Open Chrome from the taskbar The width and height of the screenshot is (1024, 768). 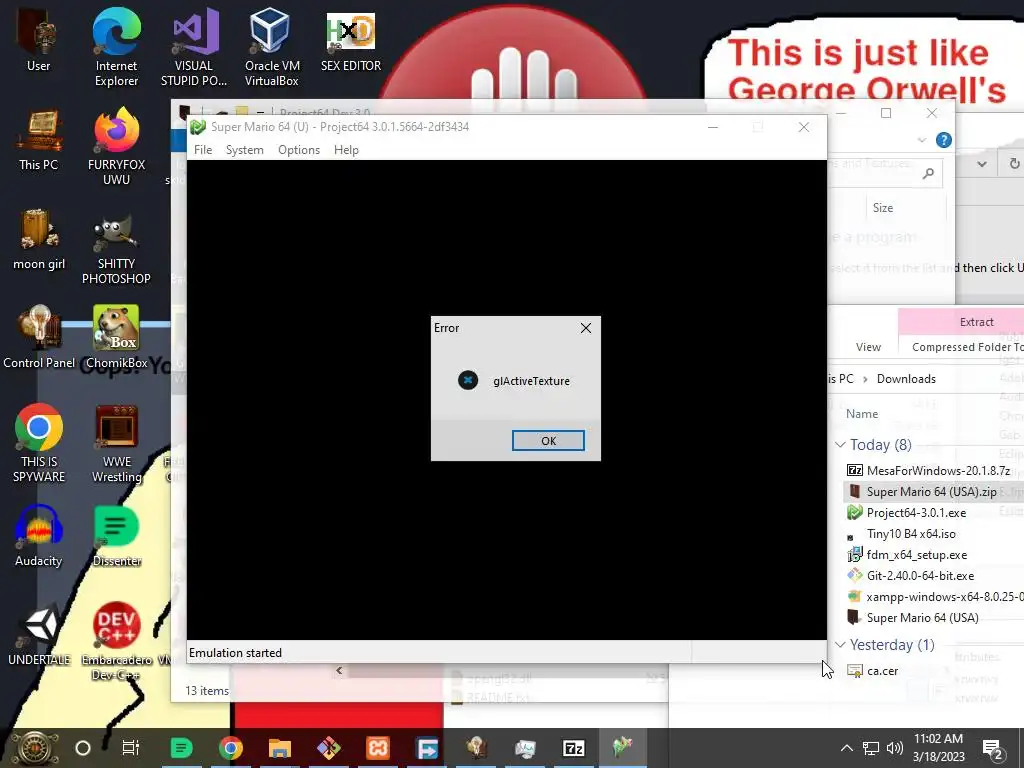click(231, 748)
